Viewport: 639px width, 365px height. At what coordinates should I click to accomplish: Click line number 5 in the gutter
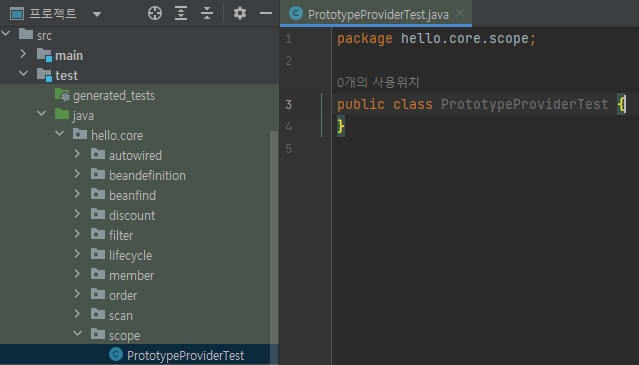point(289,149)
